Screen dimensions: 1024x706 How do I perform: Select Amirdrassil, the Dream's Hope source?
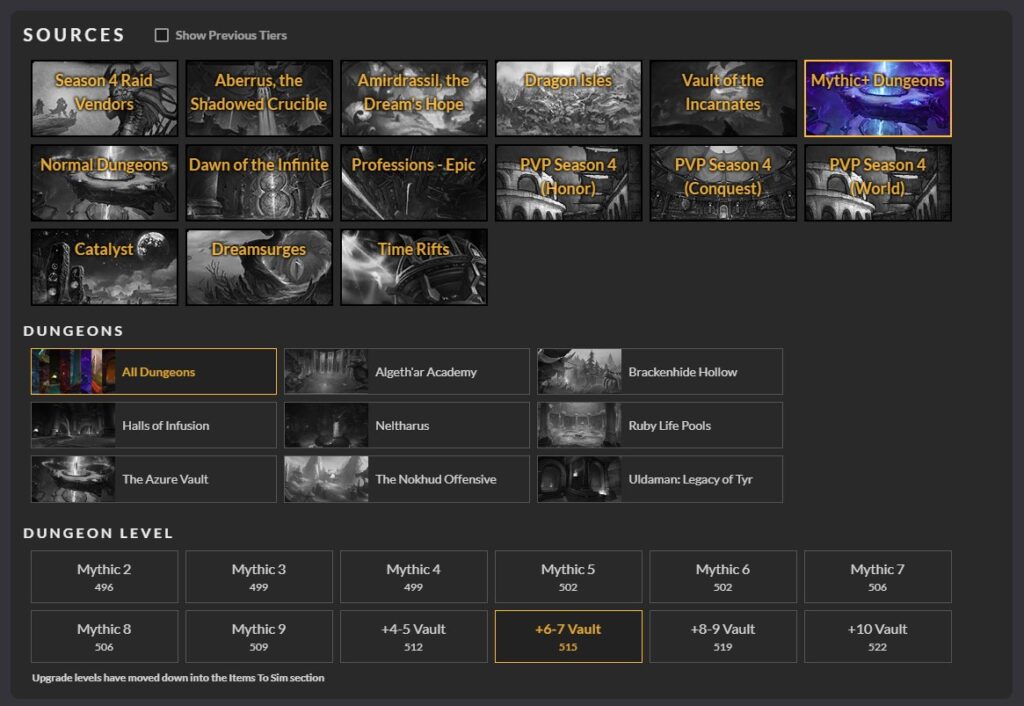pos(414,99)
